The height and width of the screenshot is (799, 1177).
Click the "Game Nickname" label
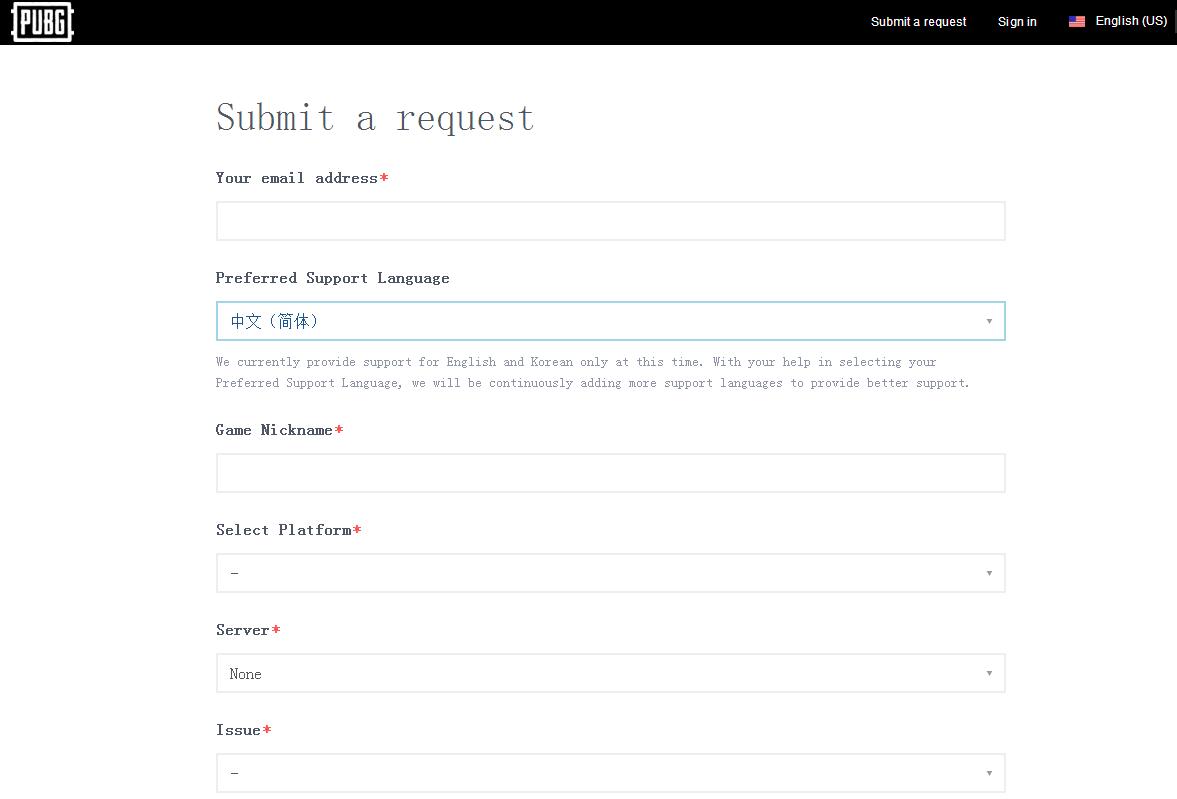(274, 430)
